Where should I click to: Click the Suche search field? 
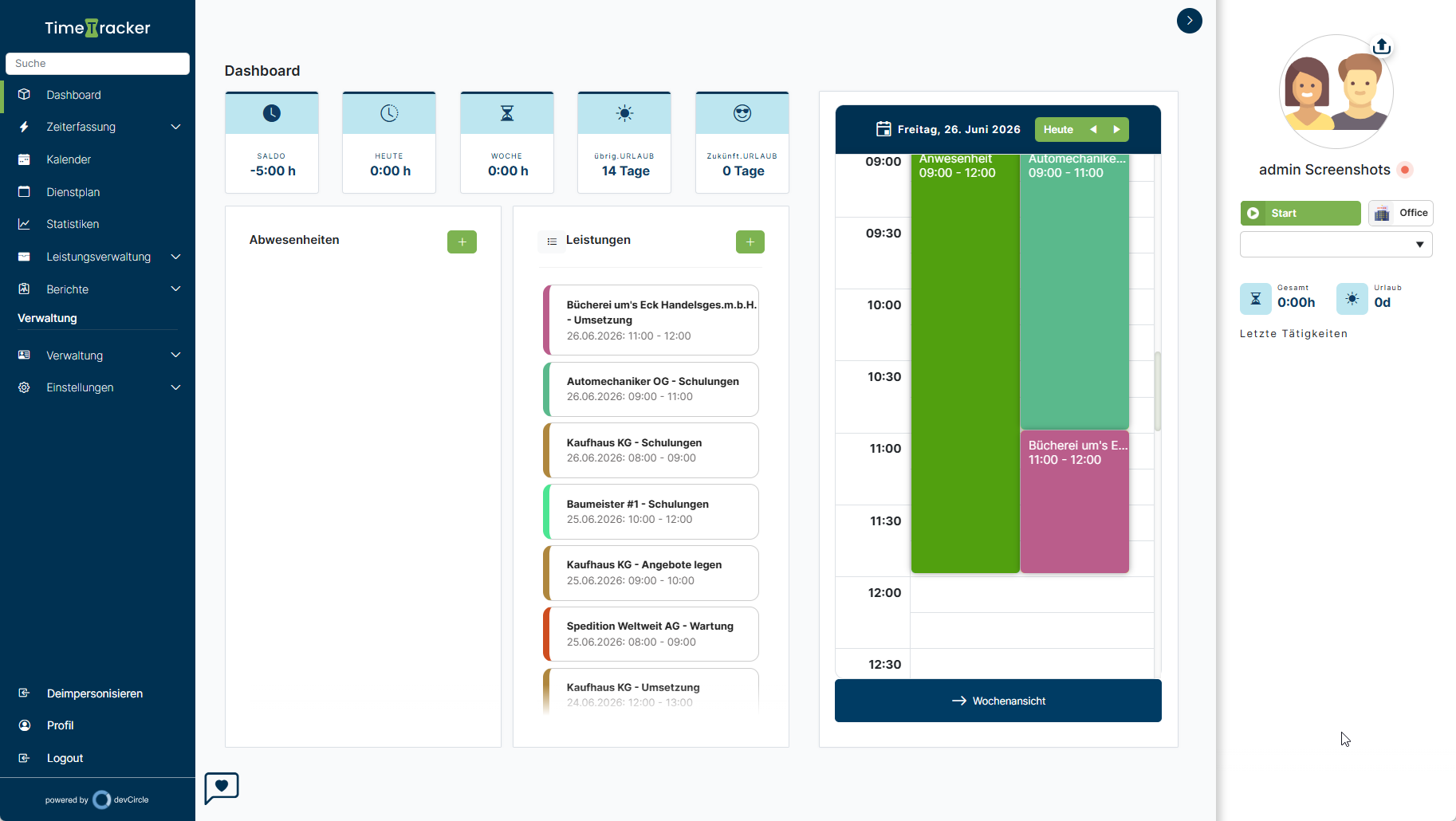coord(97,64)
